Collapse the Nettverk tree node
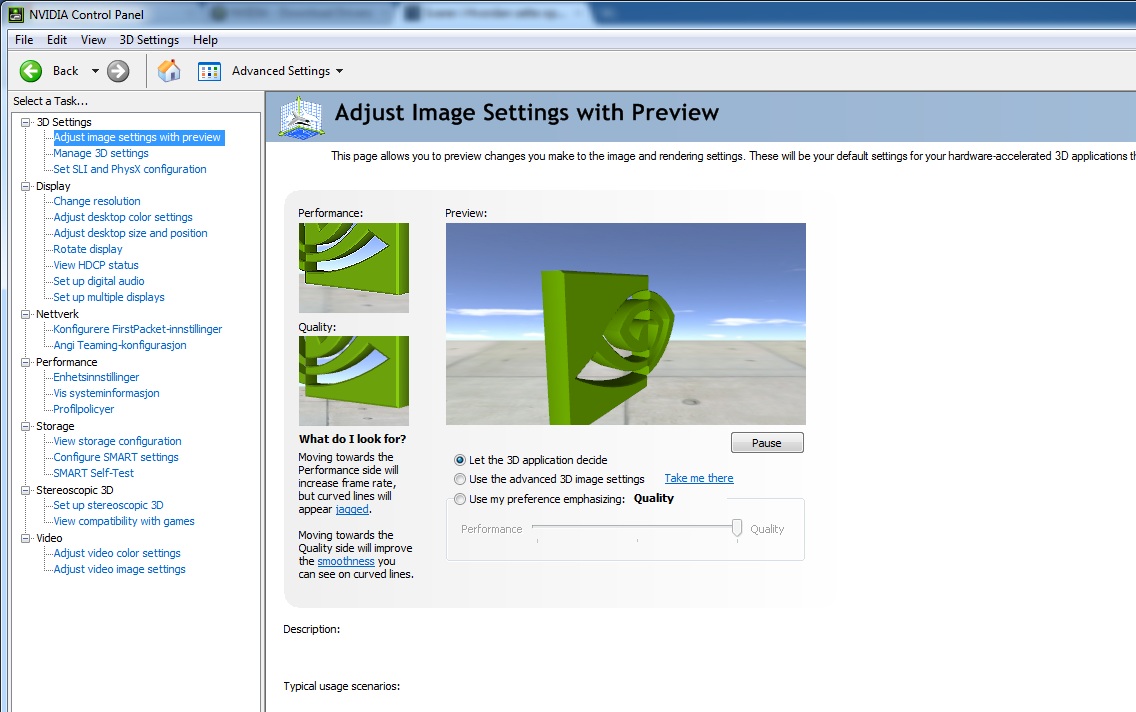The image size is (1136, 712). point(26,314)
